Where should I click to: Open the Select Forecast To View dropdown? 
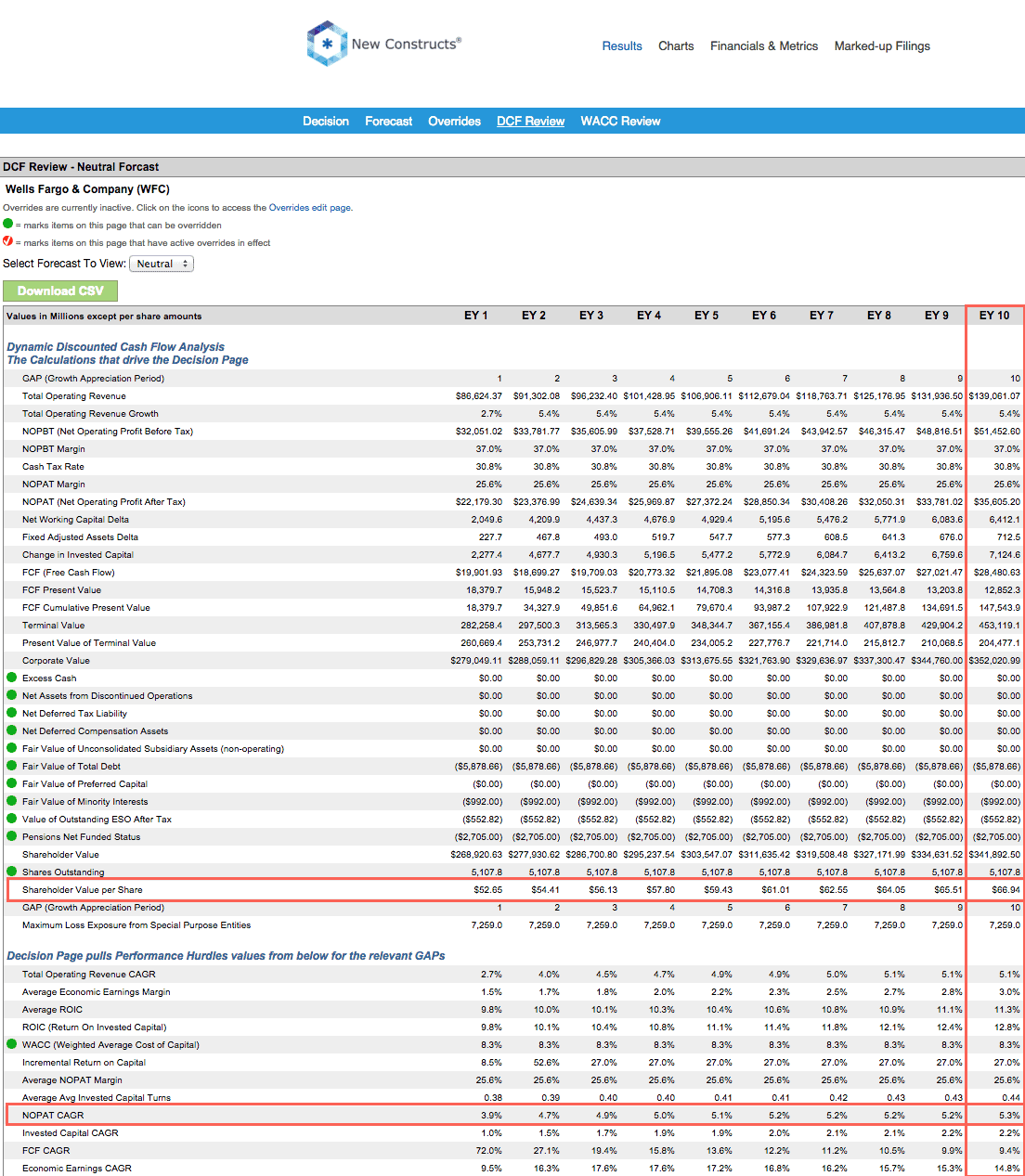tap(162, 264)
